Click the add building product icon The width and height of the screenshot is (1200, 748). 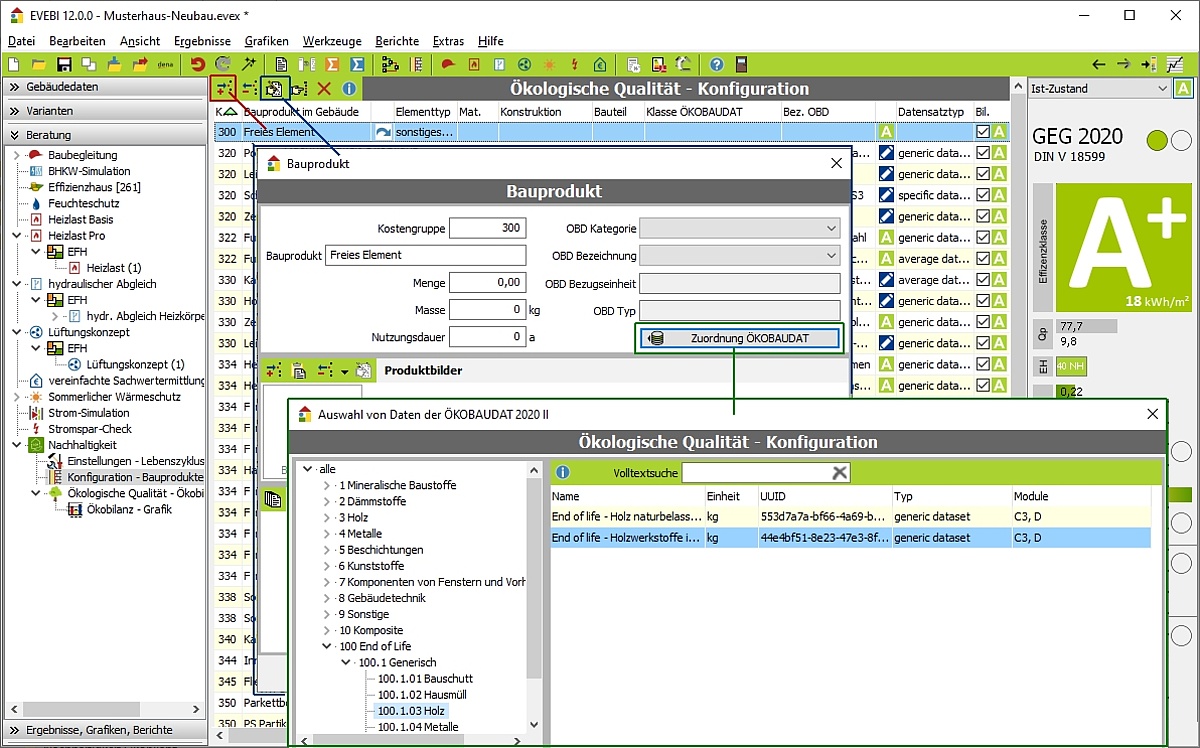(223, 89)
